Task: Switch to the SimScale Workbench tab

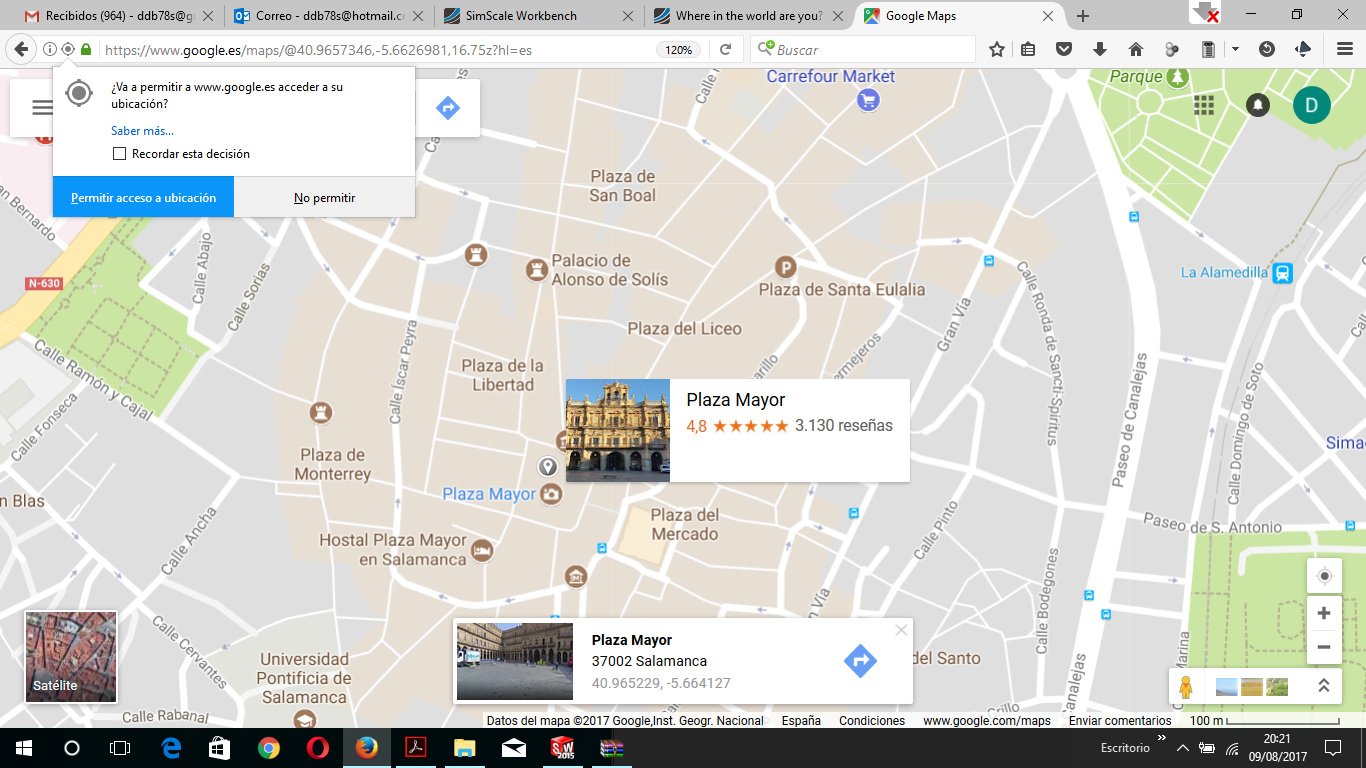Action: coord(540,16)
